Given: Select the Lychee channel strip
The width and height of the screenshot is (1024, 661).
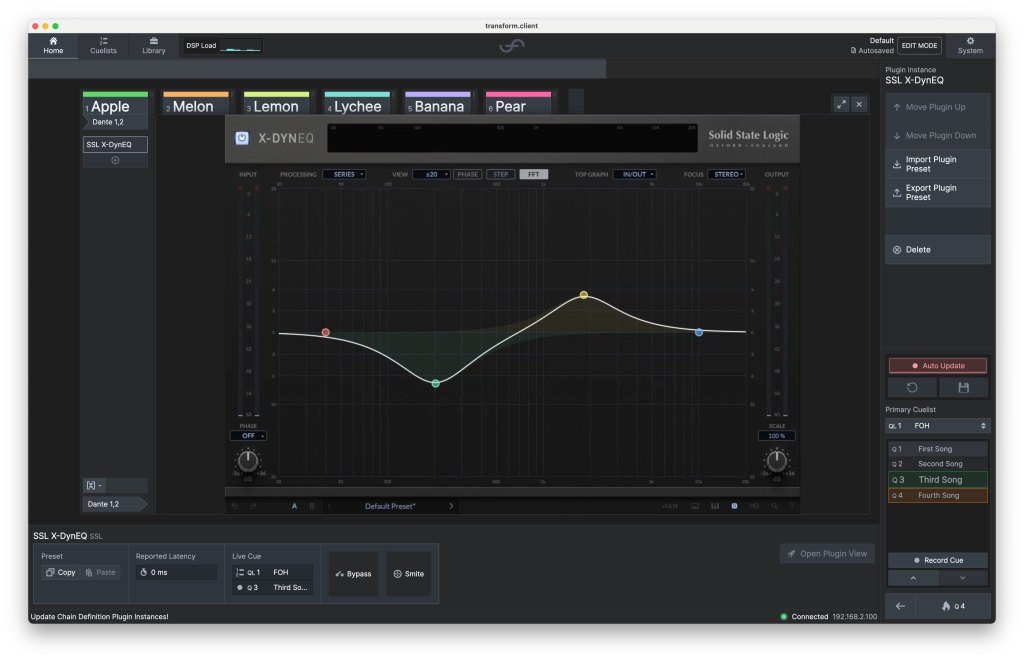Looking at the screenshot, I should (x=357, y=105).
